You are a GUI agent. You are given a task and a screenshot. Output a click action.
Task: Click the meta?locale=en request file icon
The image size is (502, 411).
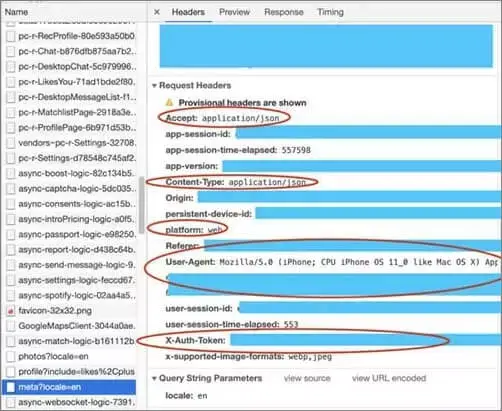click(x=11, y=387)
